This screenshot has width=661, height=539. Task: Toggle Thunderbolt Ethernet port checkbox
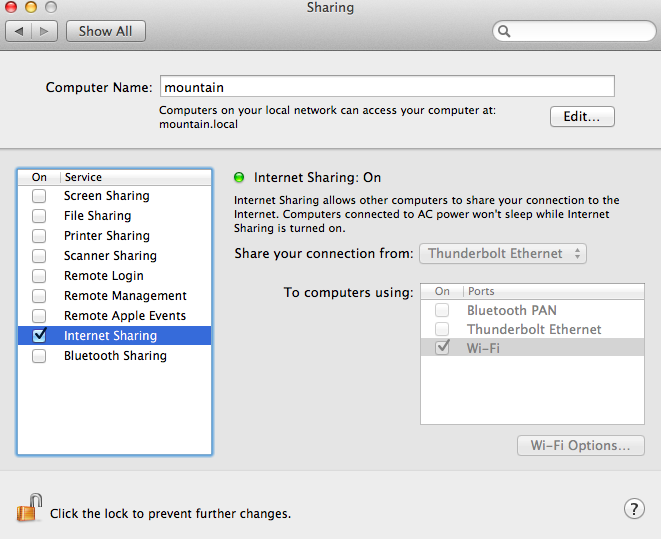[x=442, y=329]
